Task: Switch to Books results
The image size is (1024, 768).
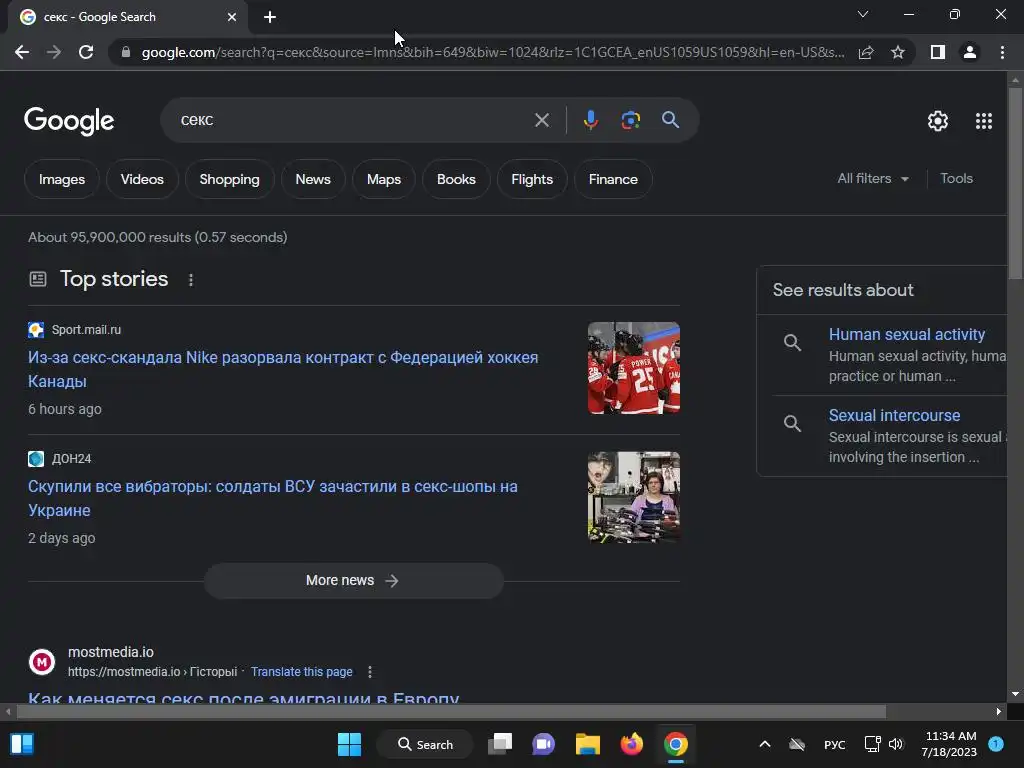Action: coord(456,179)
